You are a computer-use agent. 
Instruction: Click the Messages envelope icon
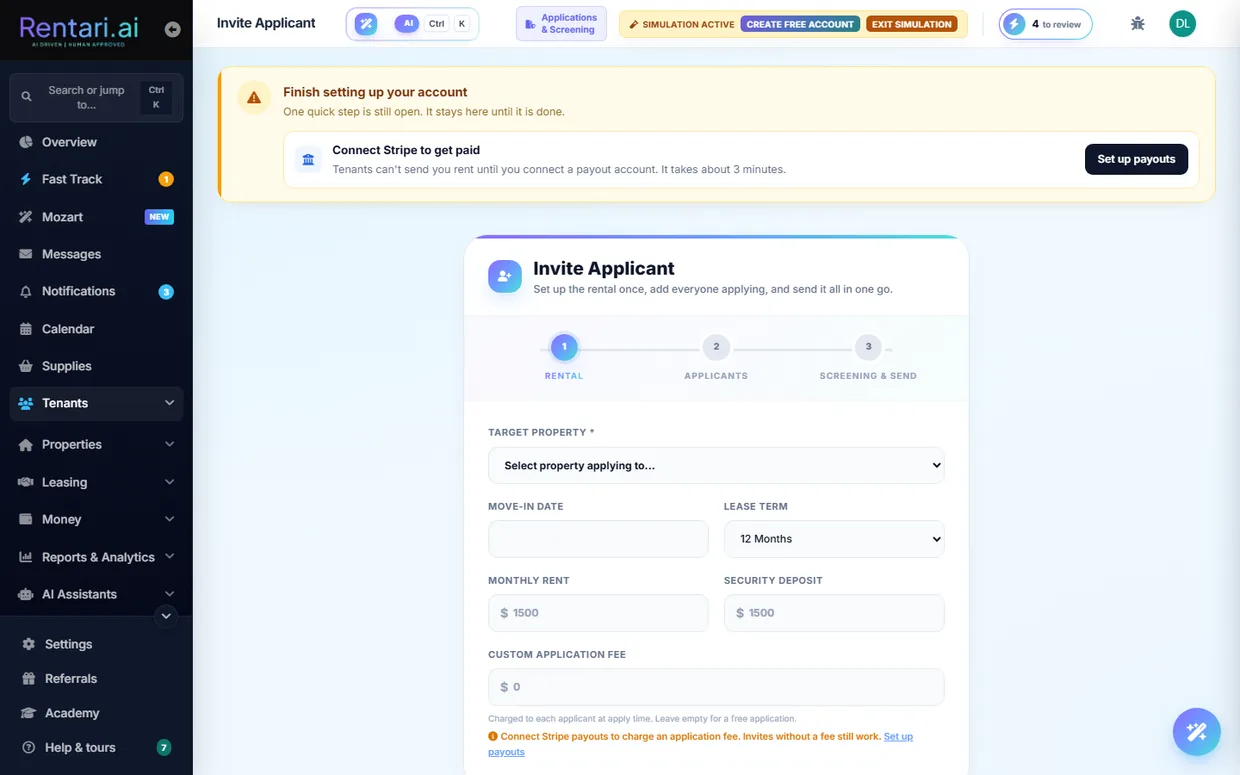coord(26,254)
